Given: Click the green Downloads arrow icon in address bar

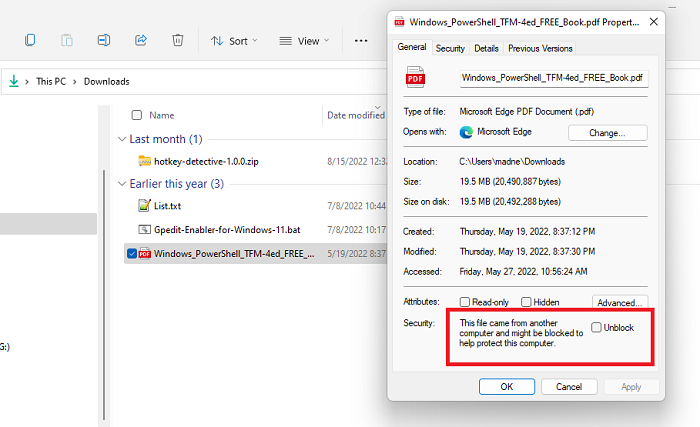Looking at the screenshot, I should pyautogui.click(x=14, y=81).
